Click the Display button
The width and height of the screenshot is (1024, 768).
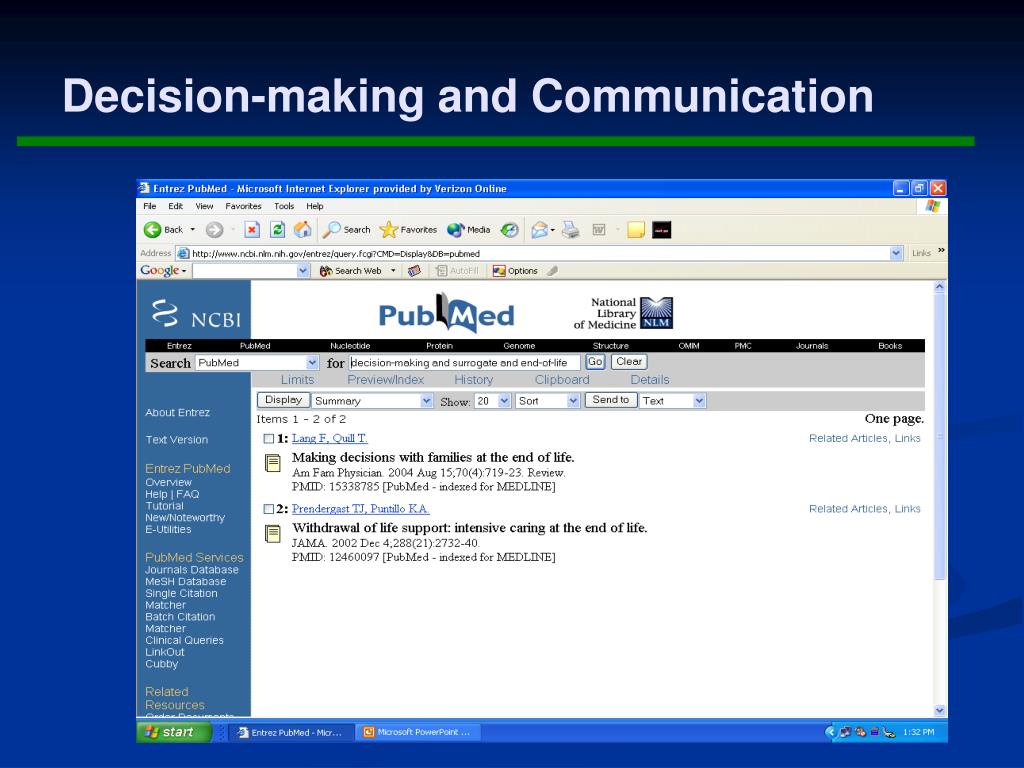point(283,400)
